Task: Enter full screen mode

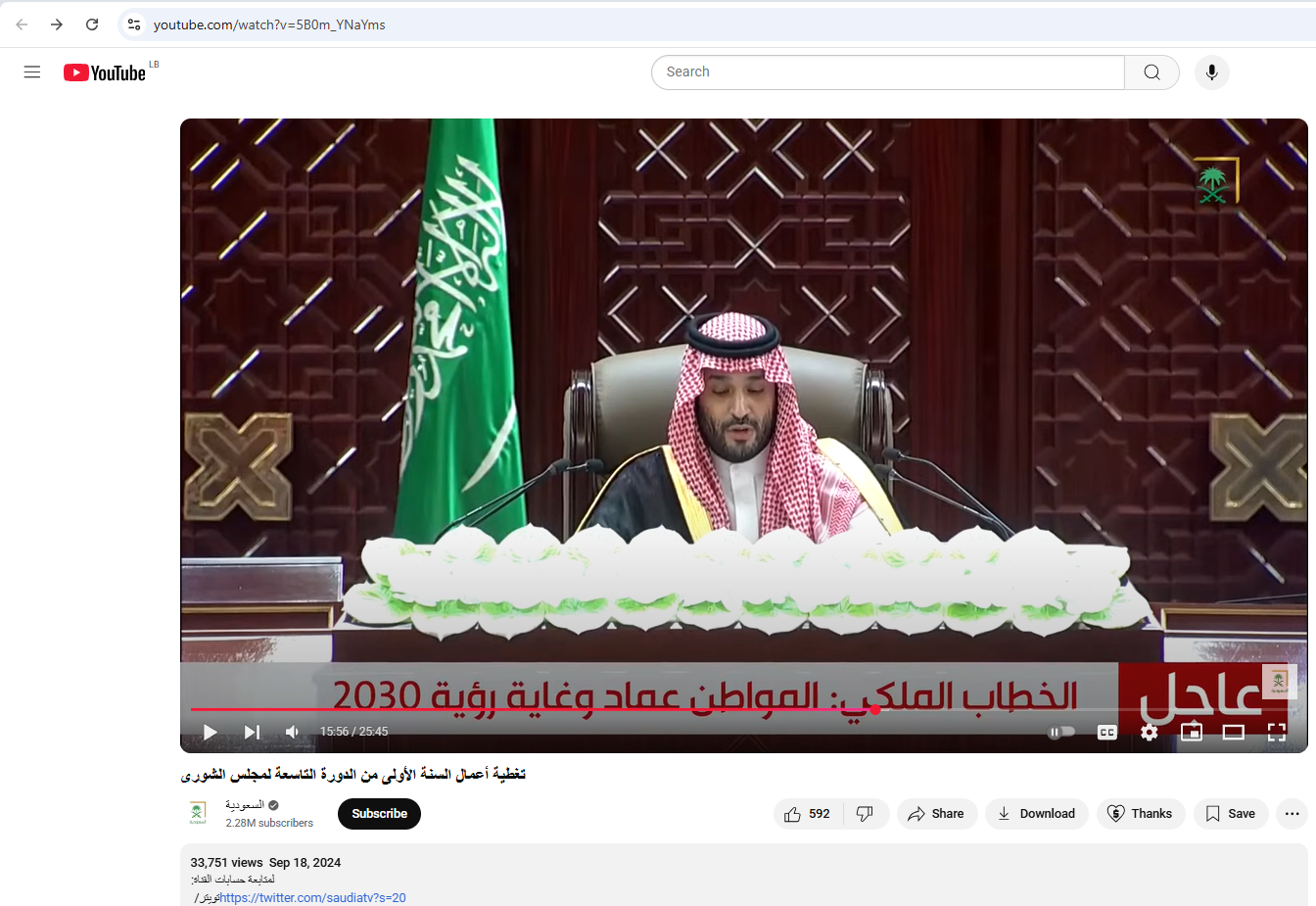Action: click(1276, 732)
